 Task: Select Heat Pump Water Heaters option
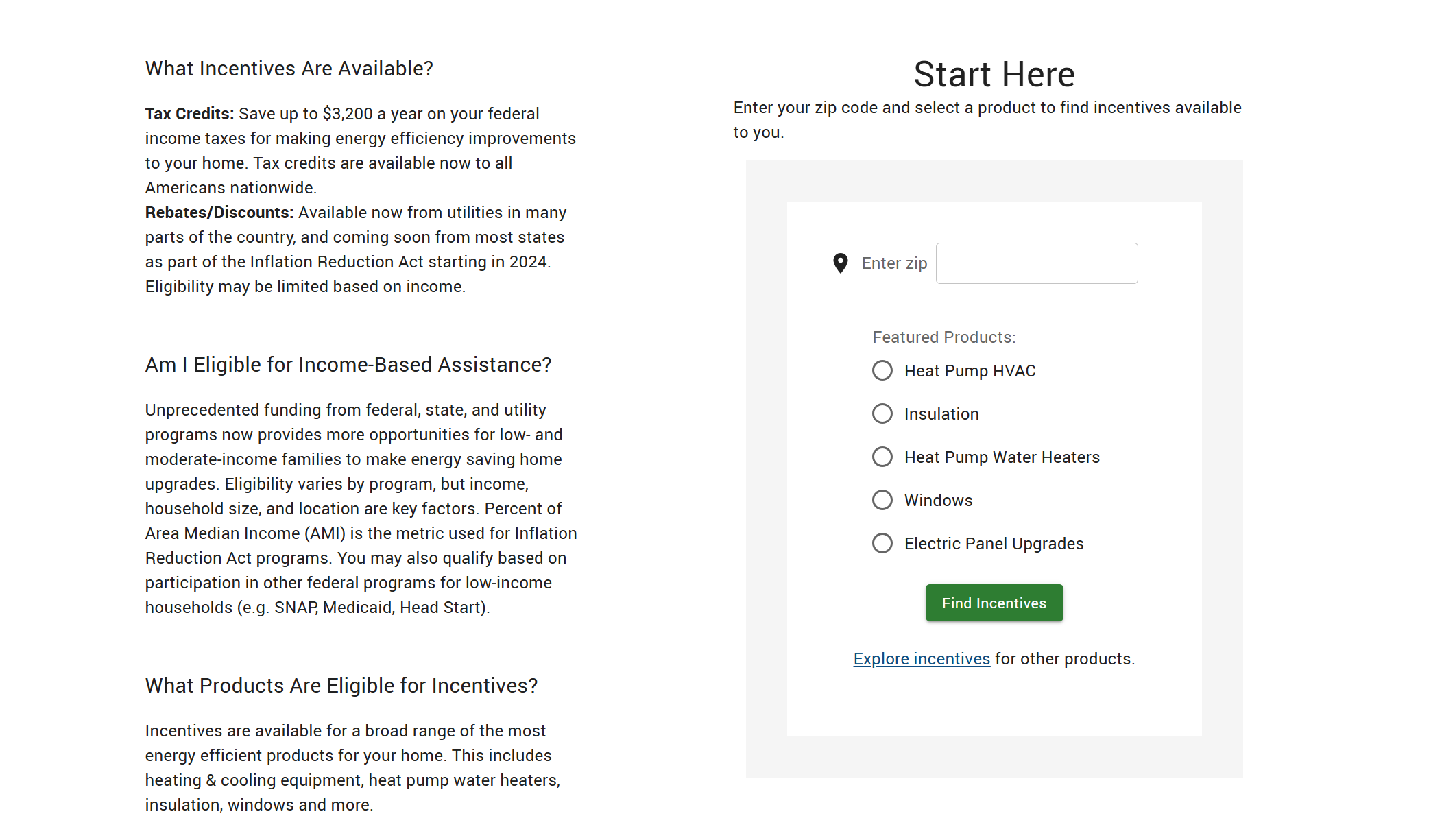point(882,457)
